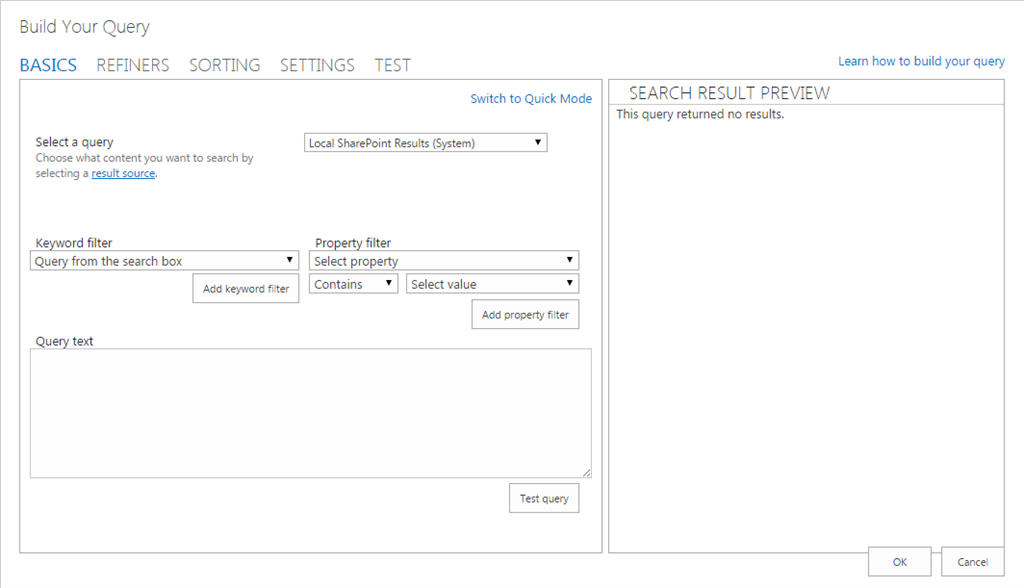The image size is (1024, 588).
Task: Confirm with the OK button
Action: click(900, 562)
